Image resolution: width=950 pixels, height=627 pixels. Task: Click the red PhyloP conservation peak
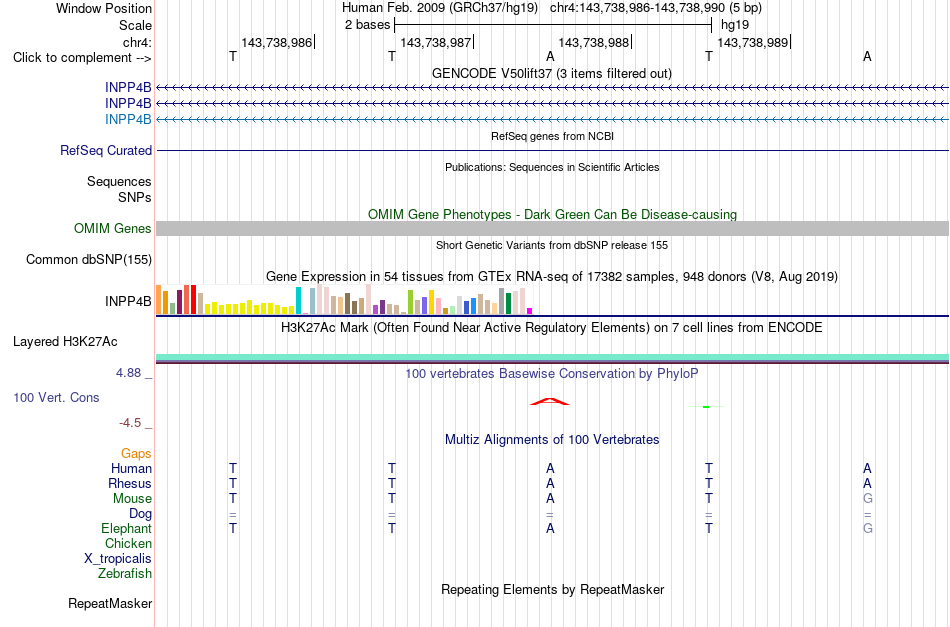[550, 401]
